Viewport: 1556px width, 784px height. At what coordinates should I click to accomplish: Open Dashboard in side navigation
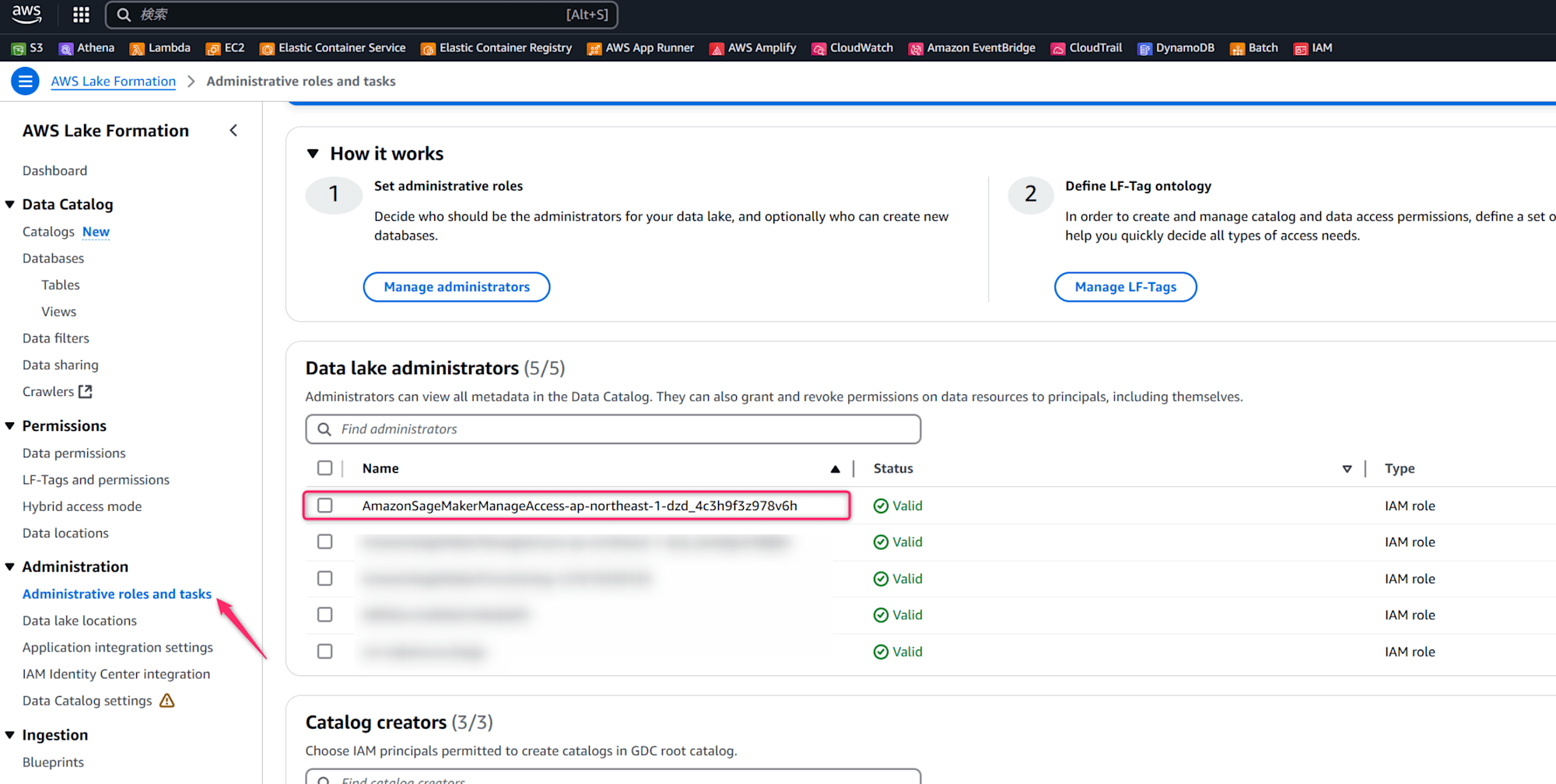point(54,171)
